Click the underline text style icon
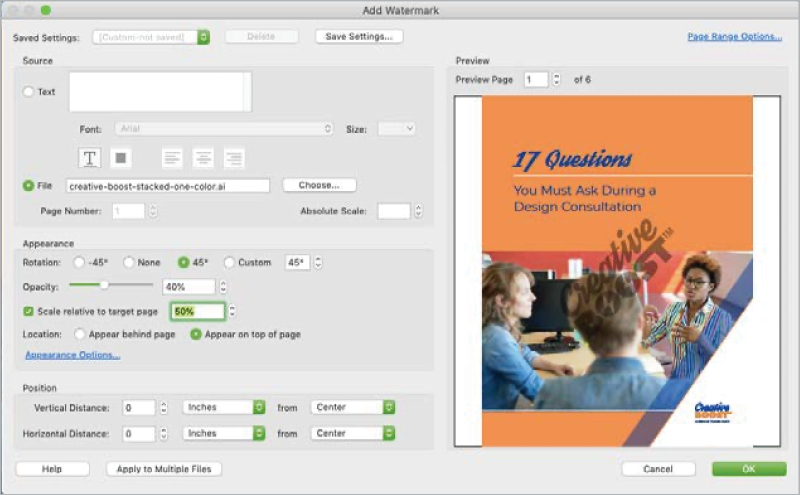The height and width of the screenshot is (495, 800). pyautogui.click(x=90, y=158)
